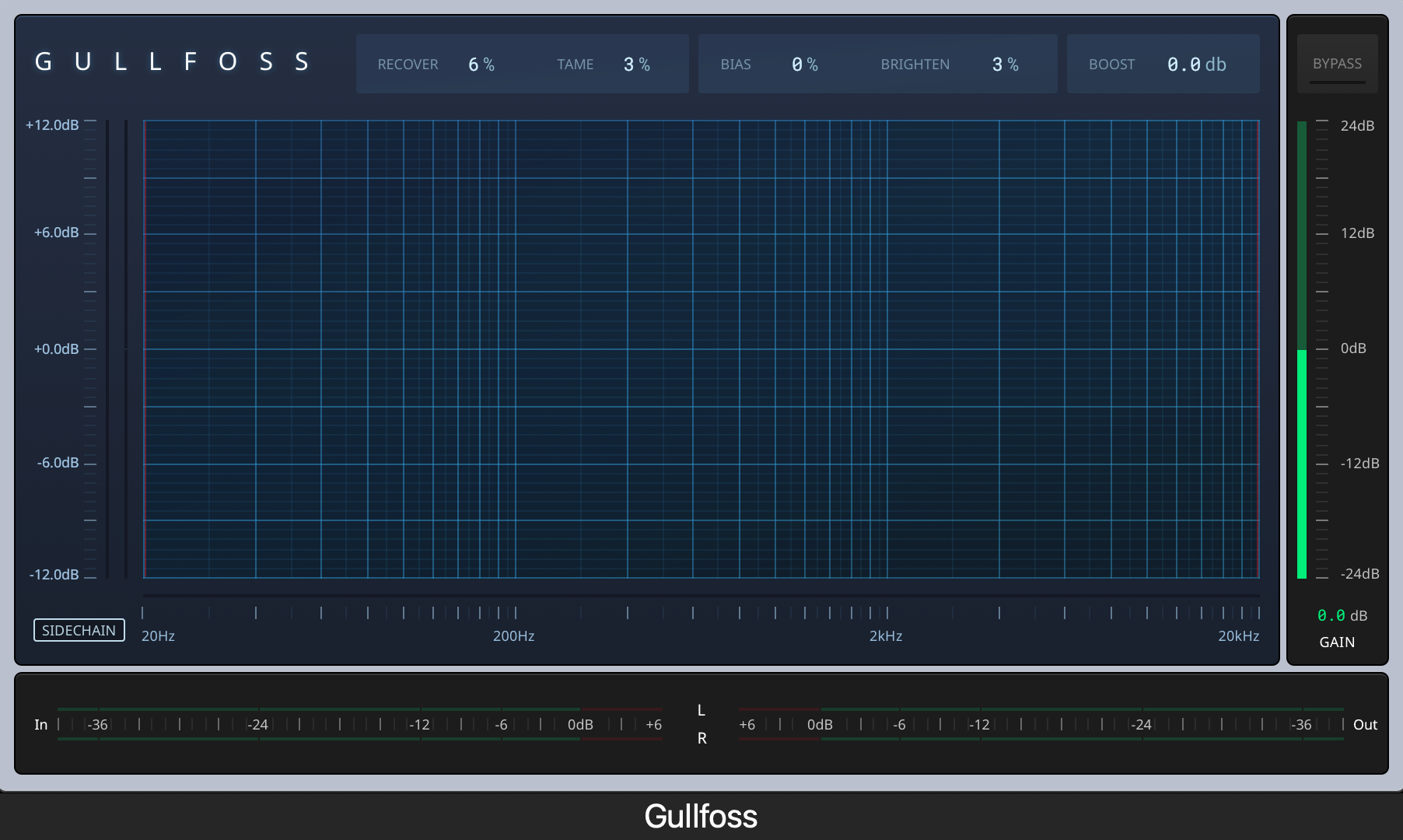
Task: Click the +12.0dB scale label
Action: click(52, 125)
